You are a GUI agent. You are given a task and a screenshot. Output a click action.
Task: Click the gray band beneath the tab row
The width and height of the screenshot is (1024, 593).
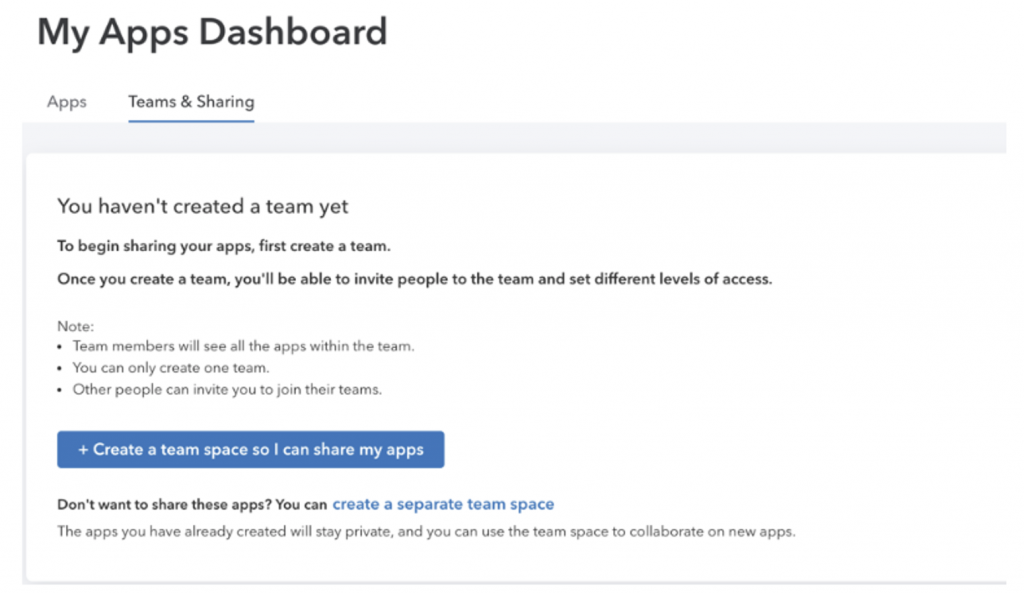pos(515,137)
